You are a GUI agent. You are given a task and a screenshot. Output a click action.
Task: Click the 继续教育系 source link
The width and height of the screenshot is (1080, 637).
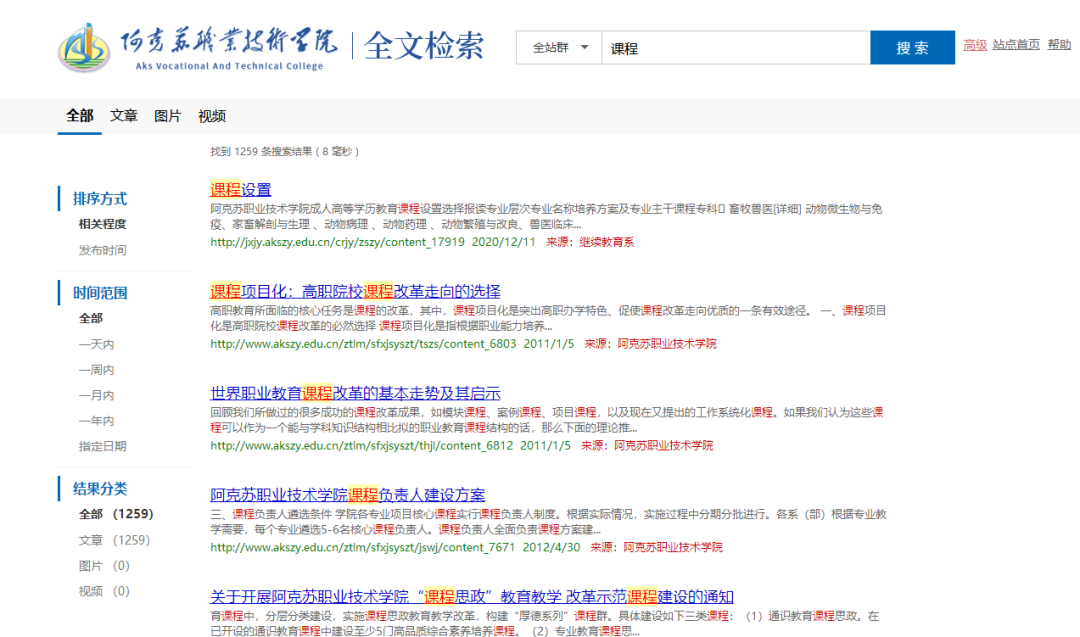(606, 242)
